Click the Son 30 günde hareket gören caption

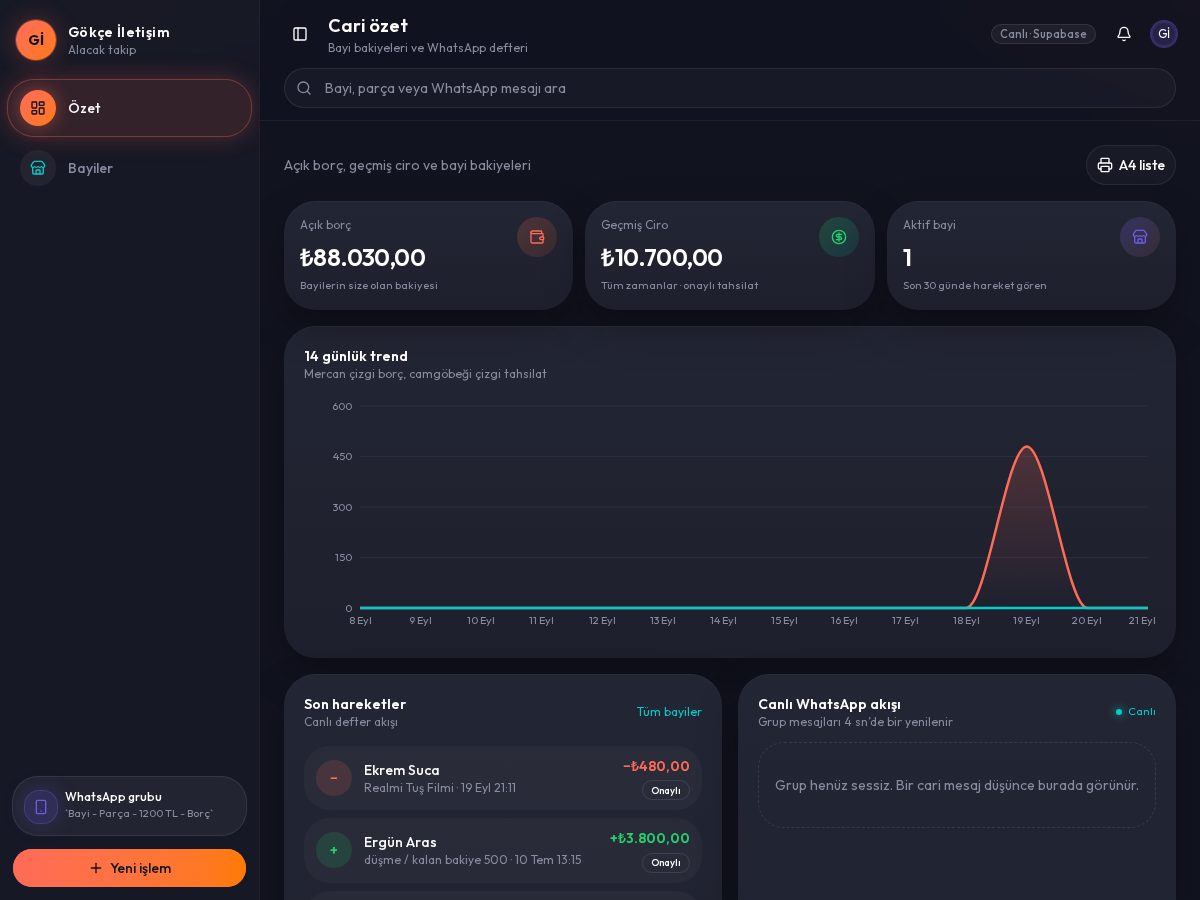tap(975, 285)
